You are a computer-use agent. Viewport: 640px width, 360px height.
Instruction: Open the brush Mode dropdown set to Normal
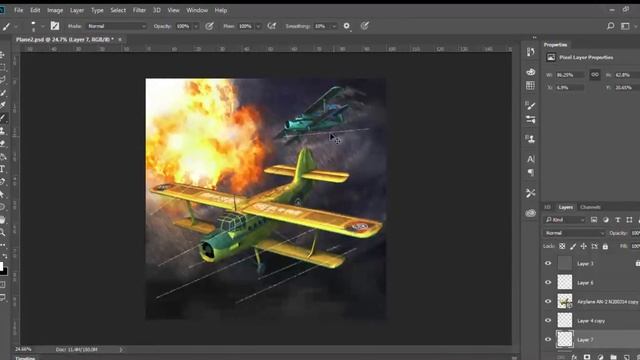point(116,26)
